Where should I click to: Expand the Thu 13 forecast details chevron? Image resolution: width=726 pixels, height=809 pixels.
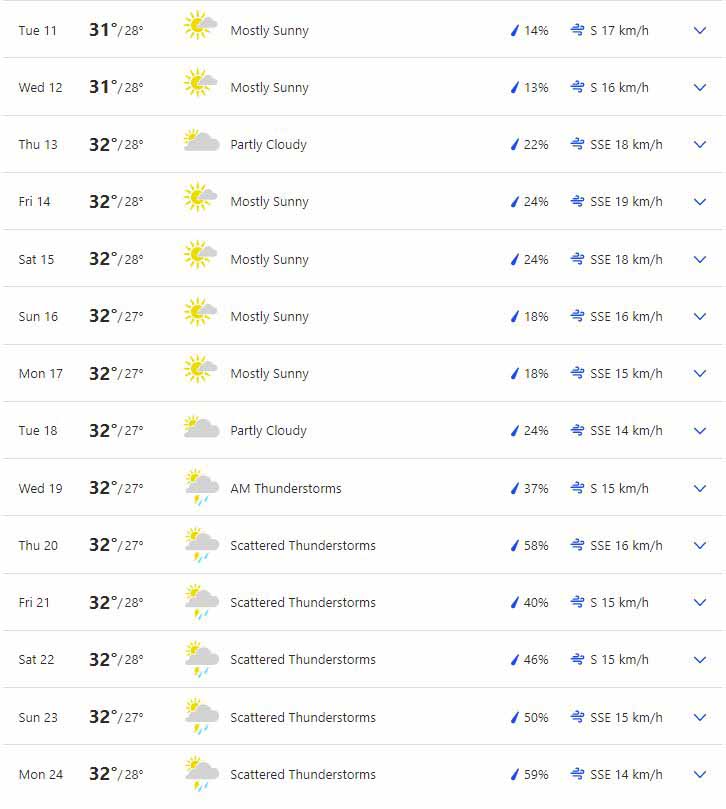700,144
